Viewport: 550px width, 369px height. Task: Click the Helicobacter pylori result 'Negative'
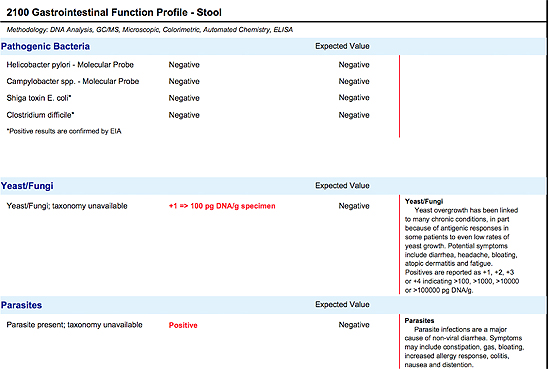pyautogui.click(x=184, y=65)
